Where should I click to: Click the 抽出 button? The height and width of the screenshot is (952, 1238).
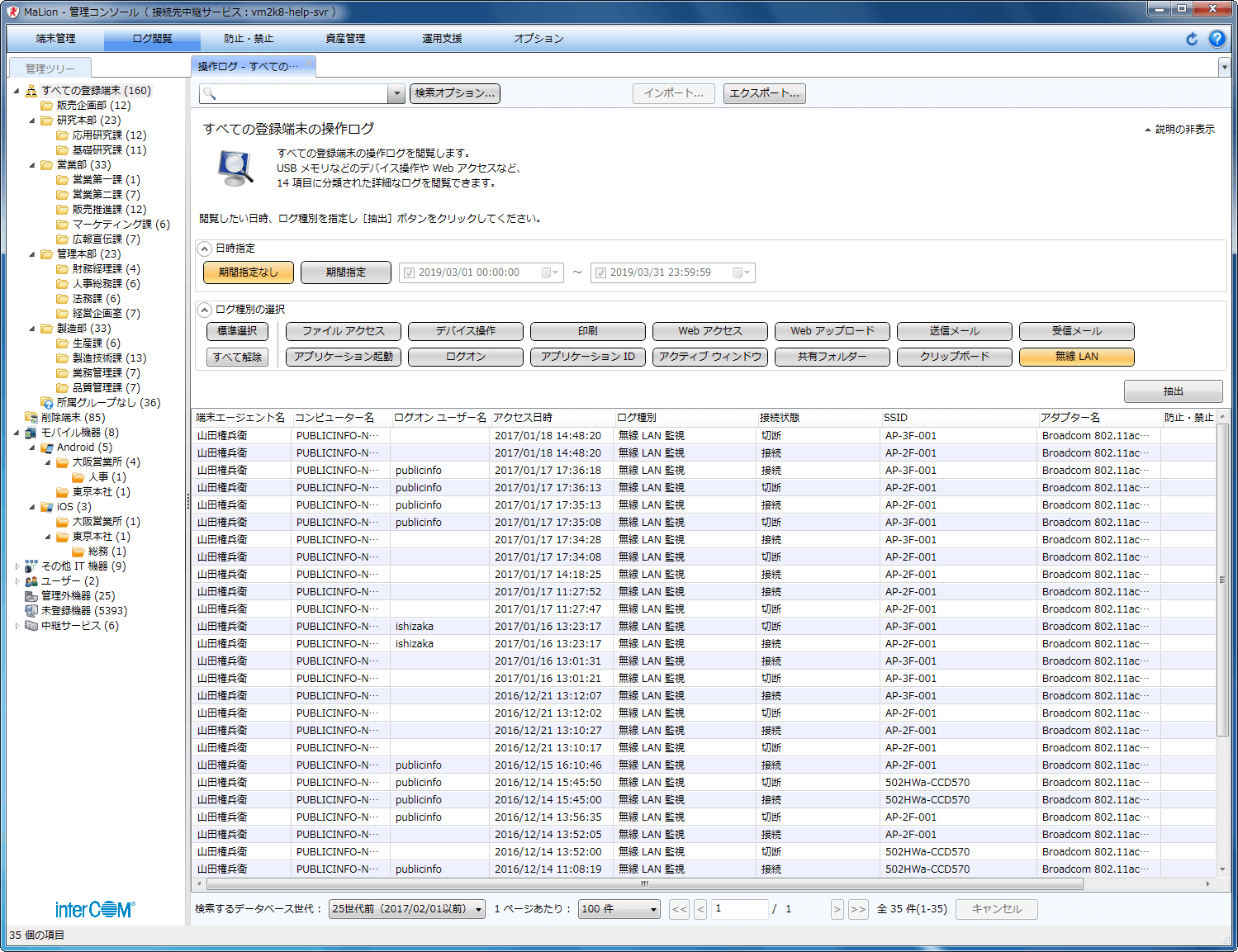tap(1173, 391)
